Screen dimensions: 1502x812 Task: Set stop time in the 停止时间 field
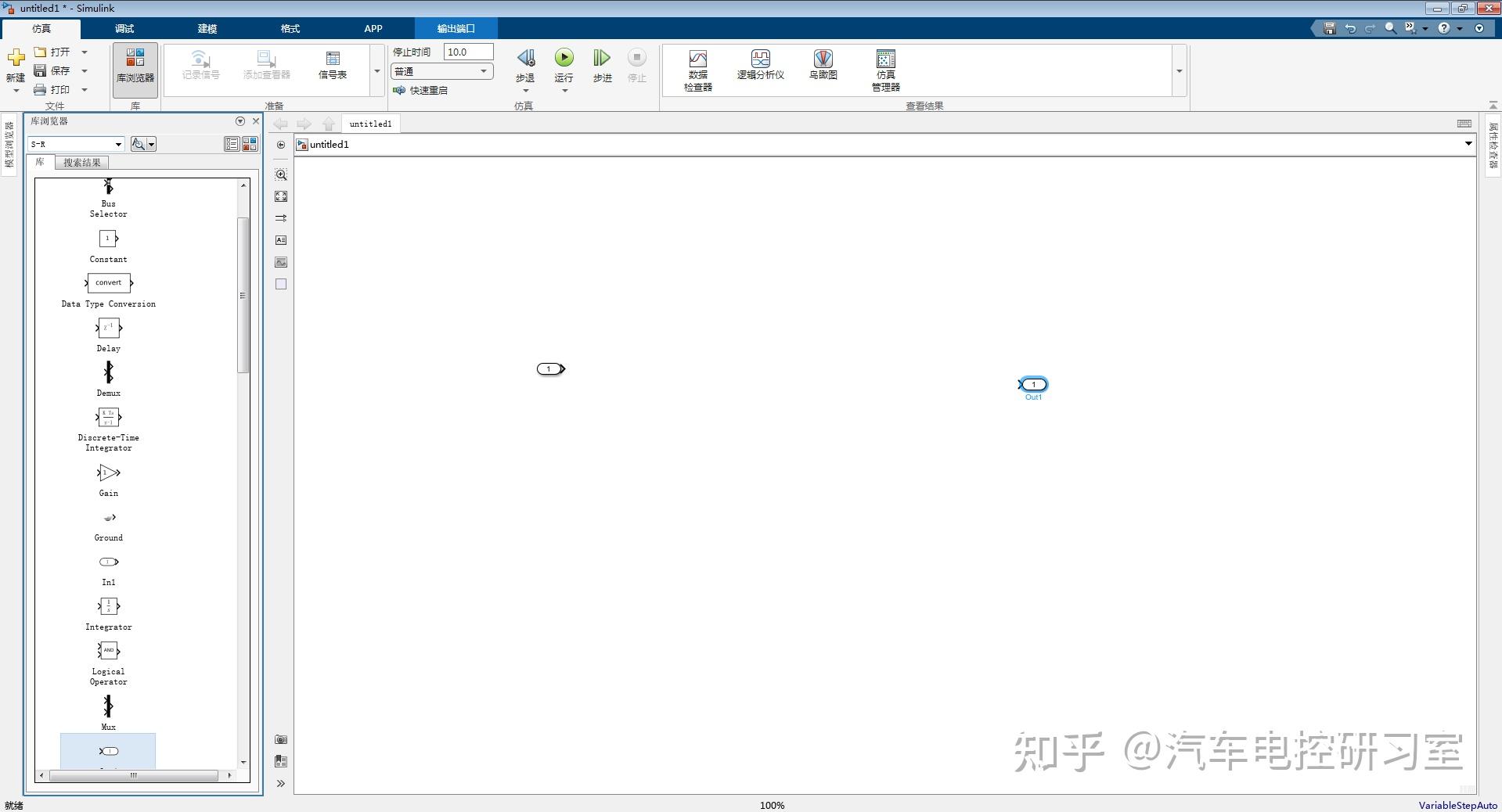(x=467, y=52)
